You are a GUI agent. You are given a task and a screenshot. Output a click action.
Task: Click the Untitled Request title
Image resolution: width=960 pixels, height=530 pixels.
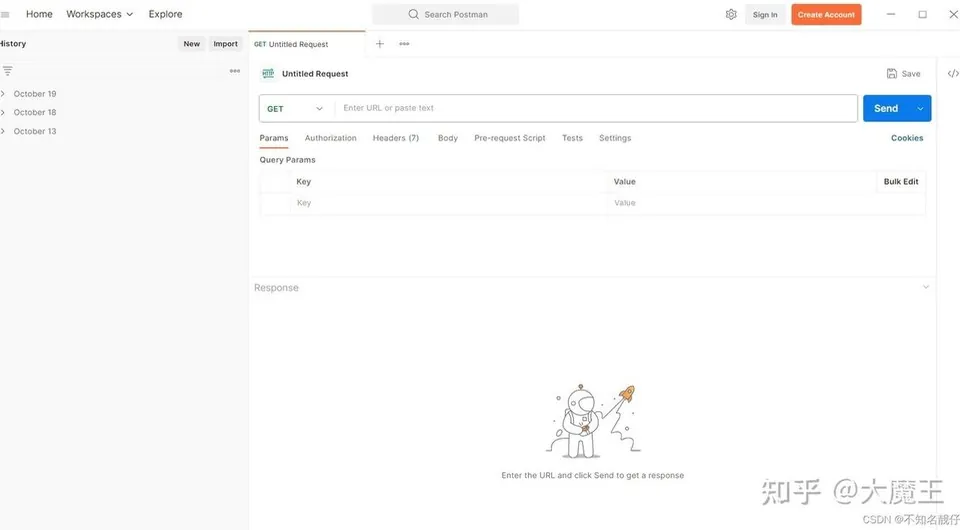315,74
